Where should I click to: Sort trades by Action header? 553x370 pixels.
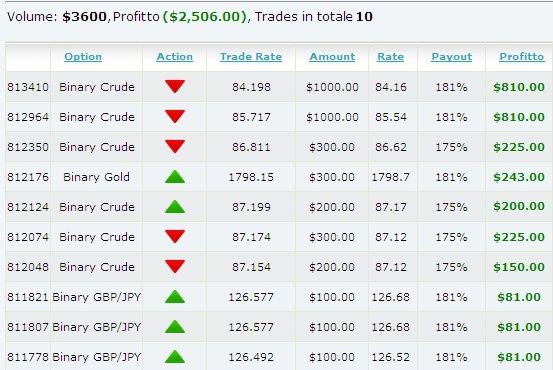175,57
